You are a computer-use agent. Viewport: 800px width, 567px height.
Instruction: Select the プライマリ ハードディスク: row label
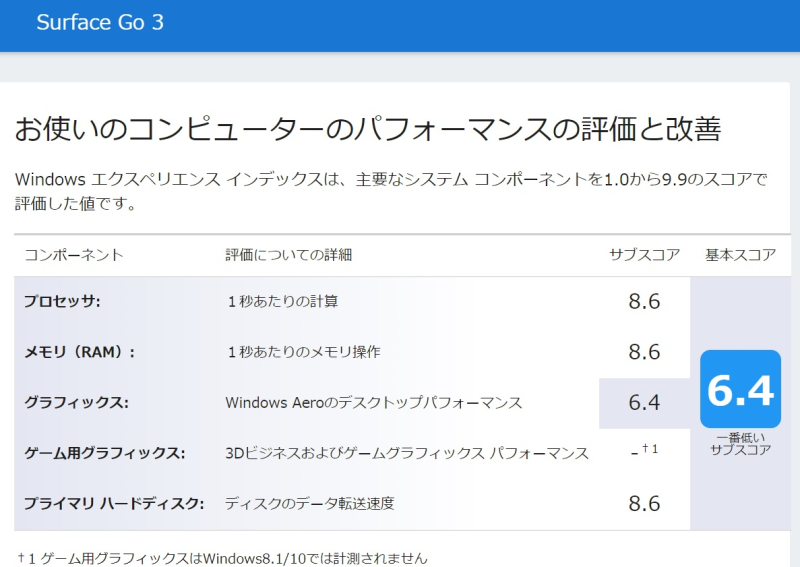coord(114,503)
